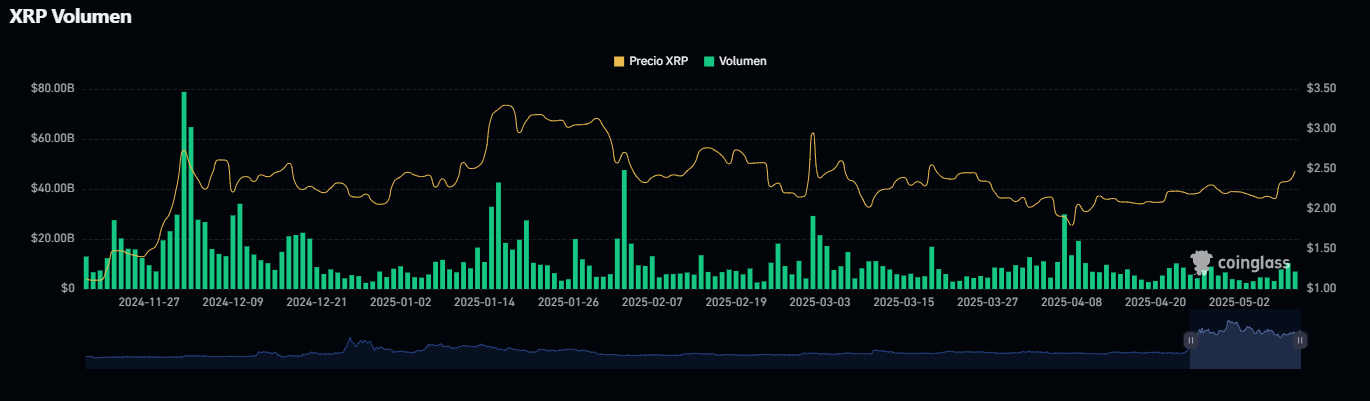Click the 2025-02-19 date label

(x=736, y=301)
